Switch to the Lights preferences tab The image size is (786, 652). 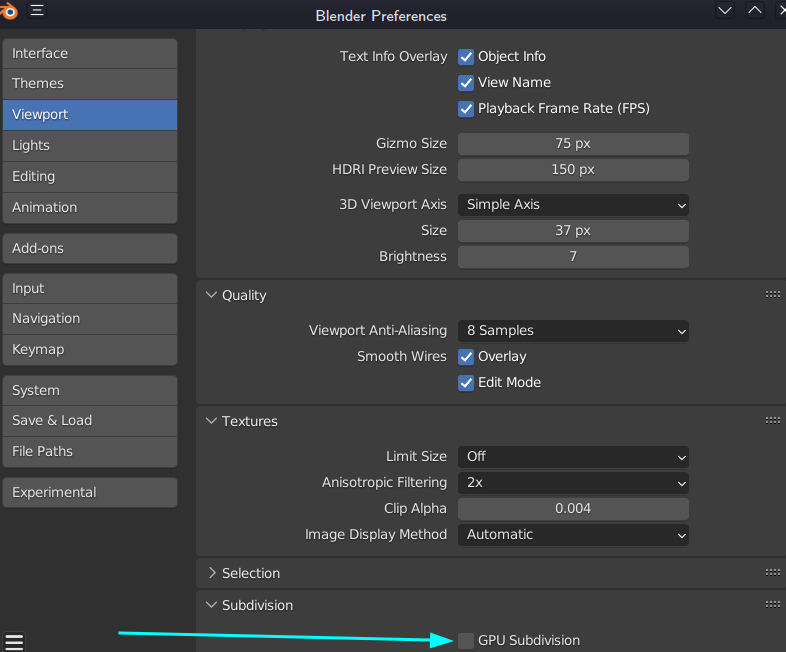pos(90,146)
